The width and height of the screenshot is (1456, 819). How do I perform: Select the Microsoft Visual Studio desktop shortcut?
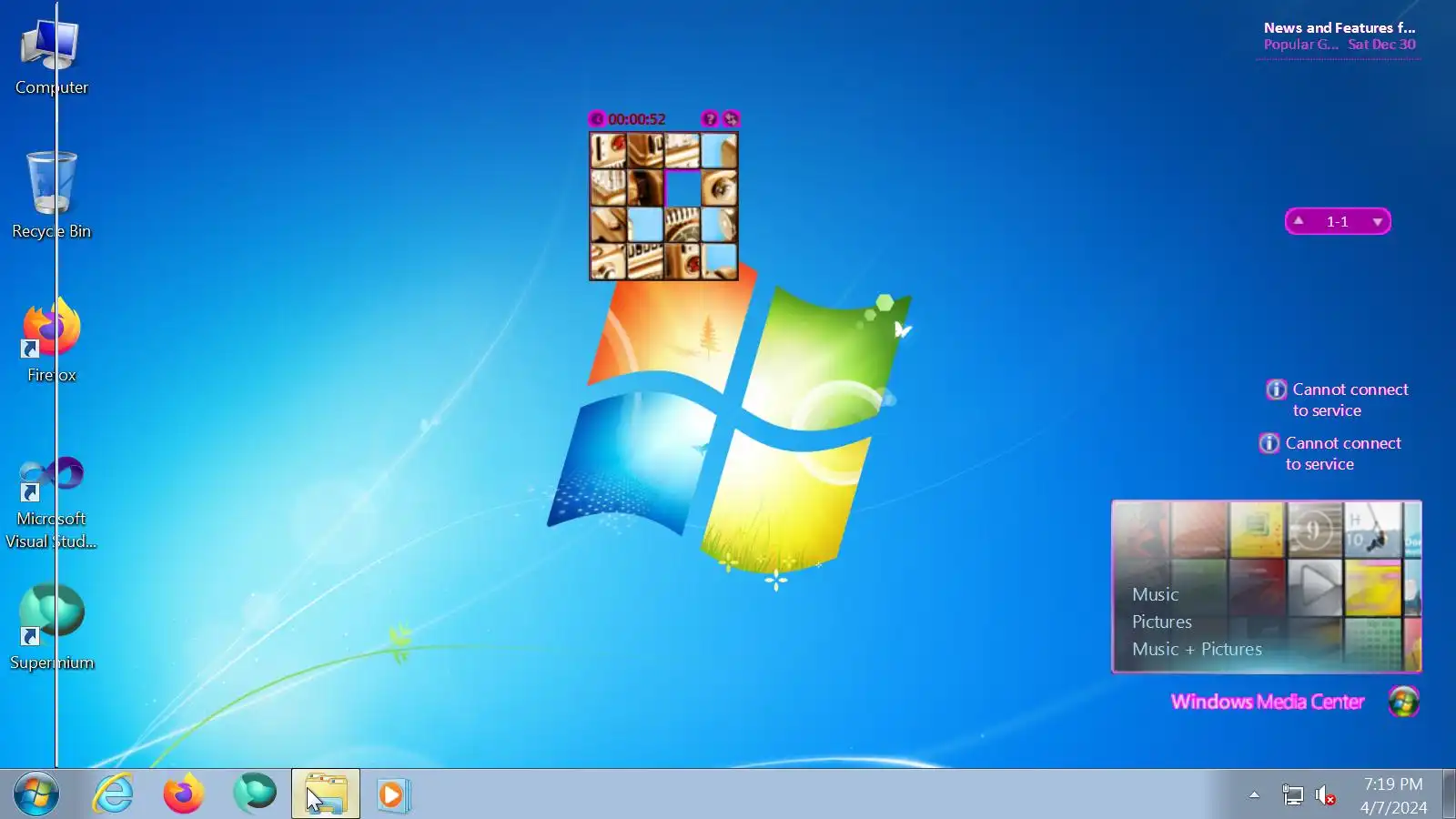tap(51, 502)
